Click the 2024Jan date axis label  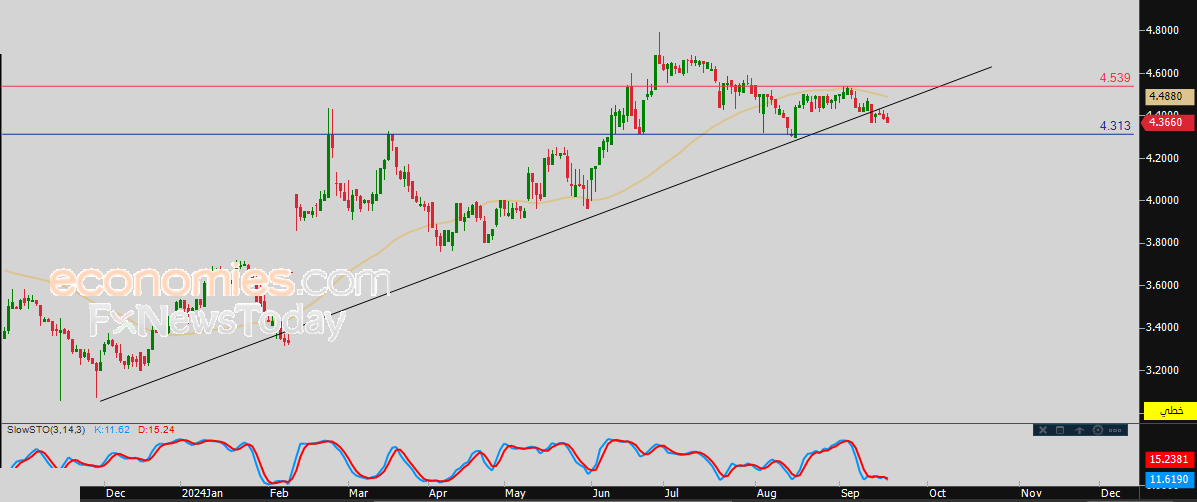coord(202,494)
